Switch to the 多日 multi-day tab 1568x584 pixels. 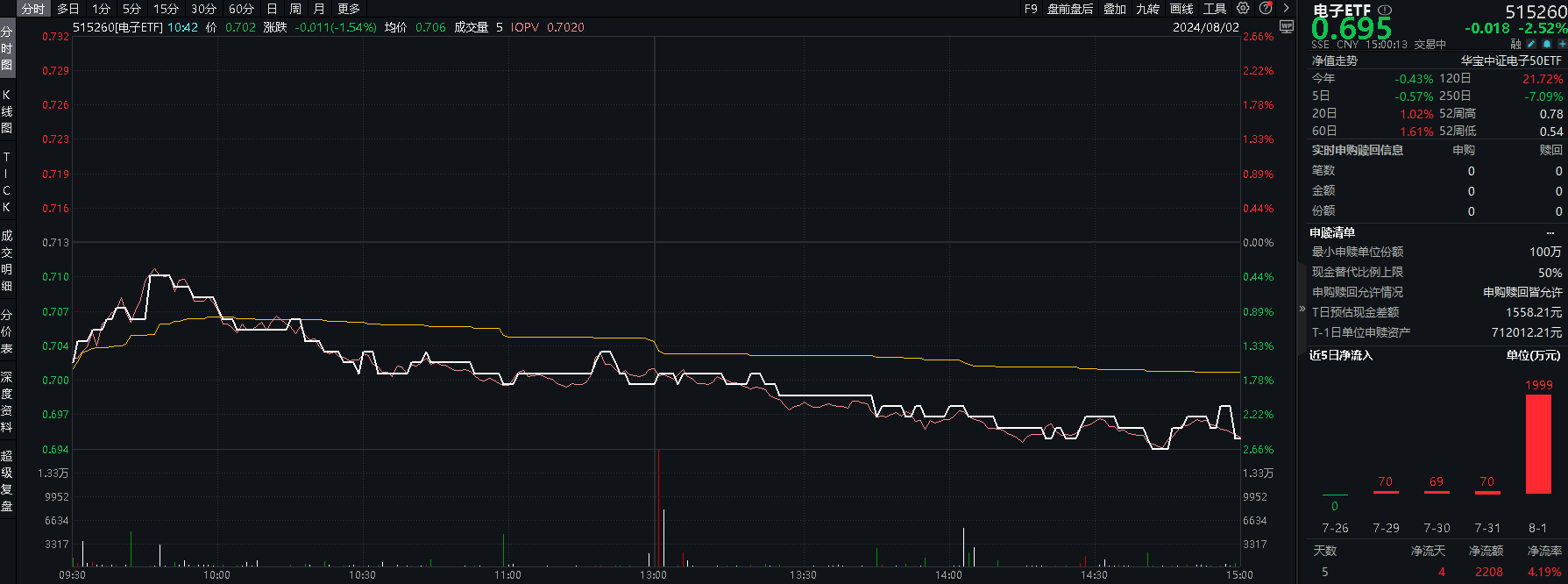coord(68,9)
